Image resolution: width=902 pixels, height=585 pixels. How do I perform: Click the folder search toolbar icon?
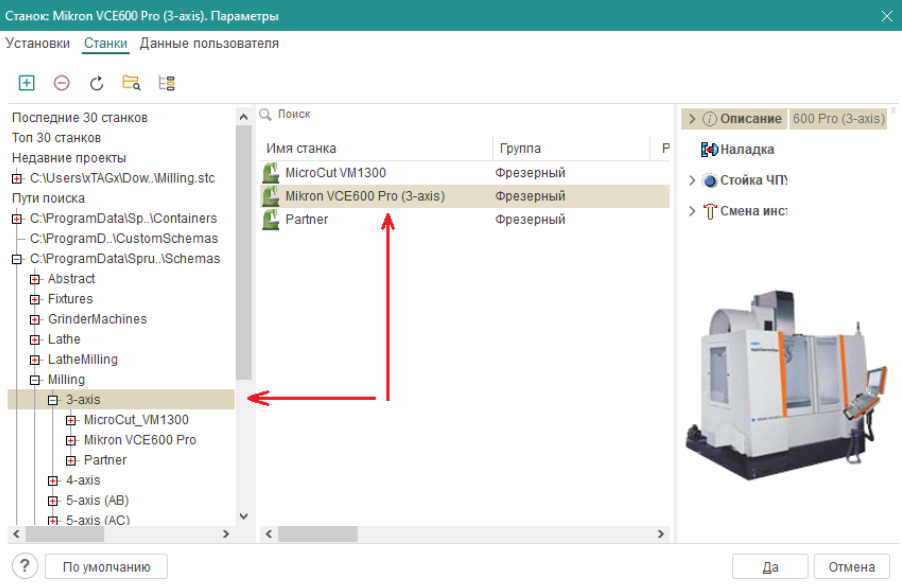tap(131, 83)
